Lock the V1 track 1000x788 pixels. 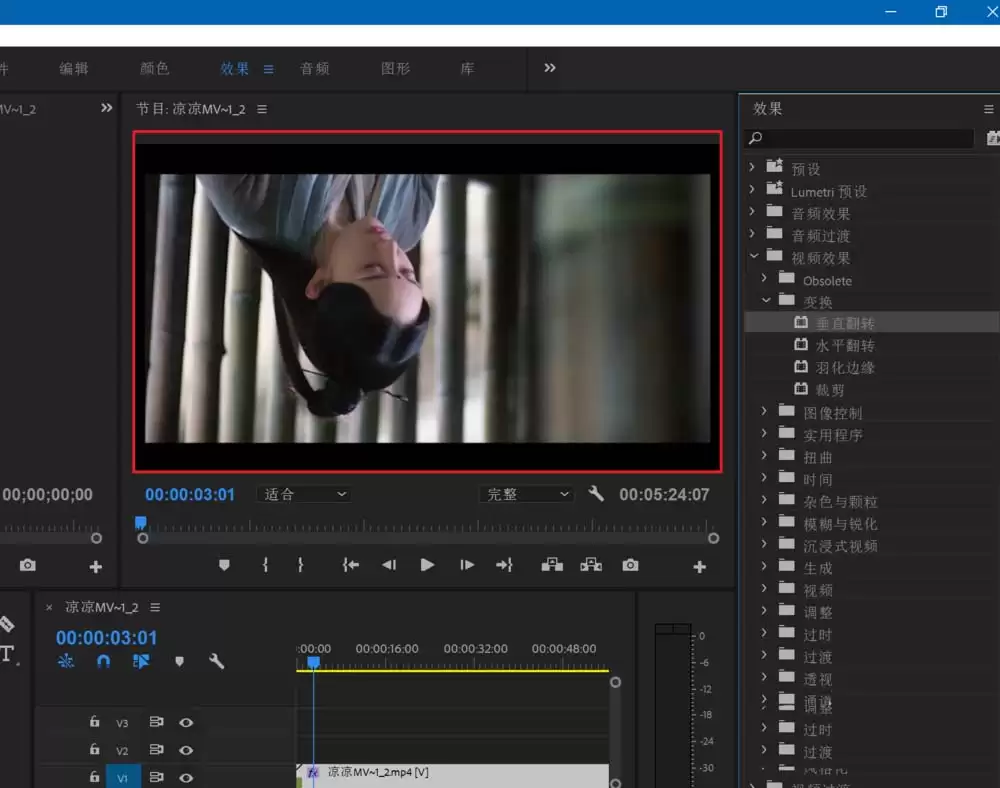94,777
